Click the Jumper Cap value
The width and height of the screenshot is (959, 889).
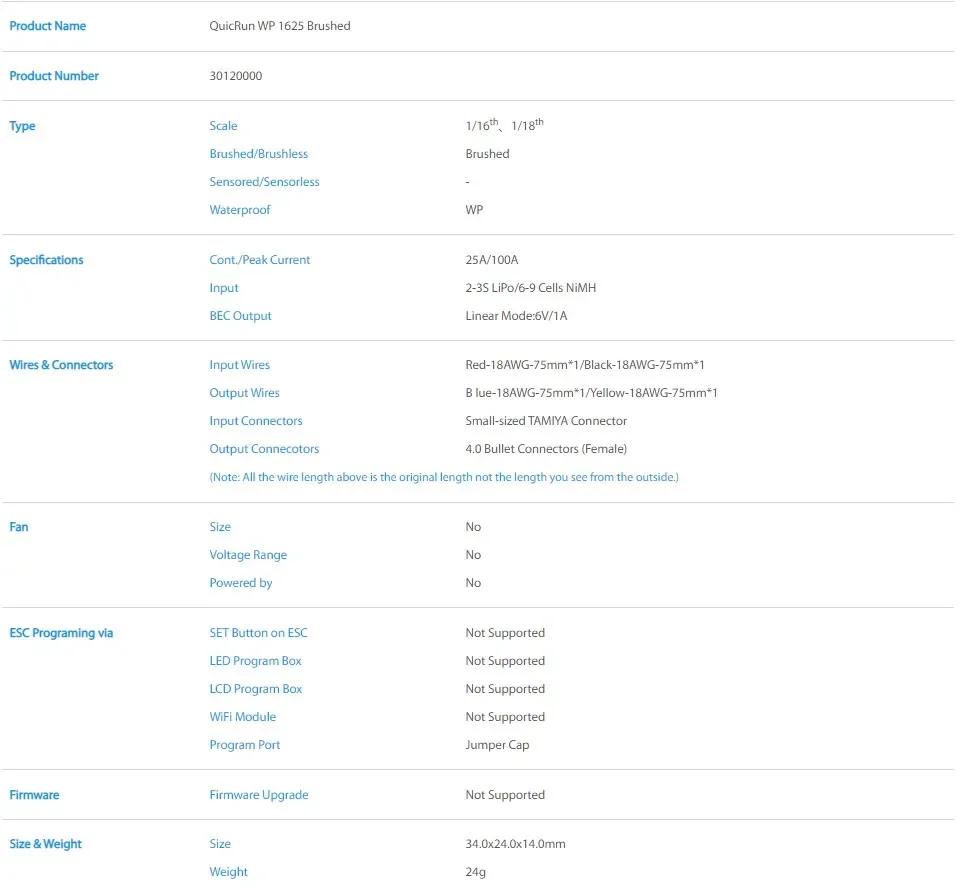click(497, 745)
